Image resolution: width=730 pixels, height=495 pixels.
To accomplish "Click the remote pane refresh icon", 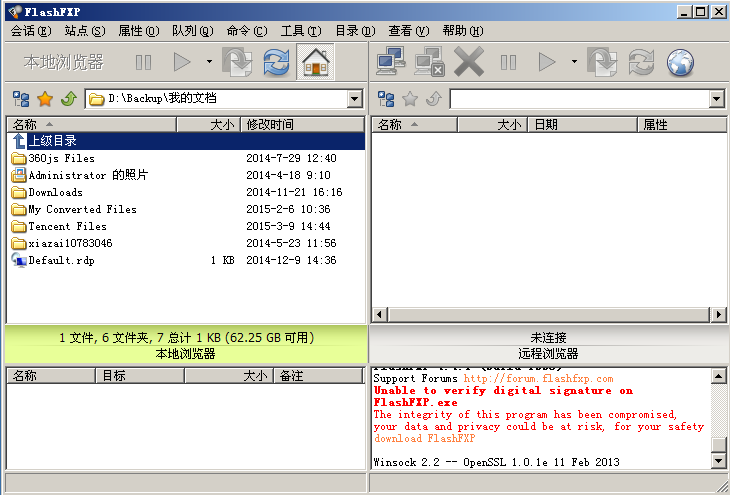I will (x=641, y=62).
